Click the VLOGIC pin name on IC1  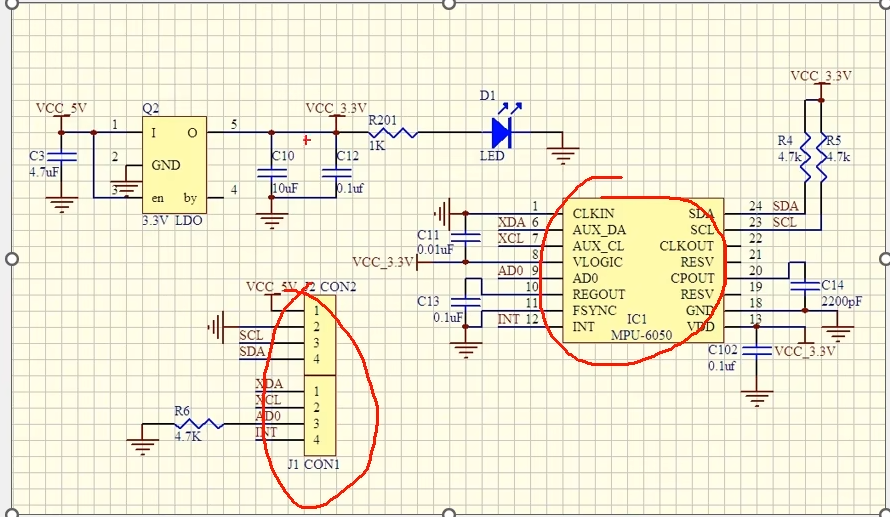598,262
